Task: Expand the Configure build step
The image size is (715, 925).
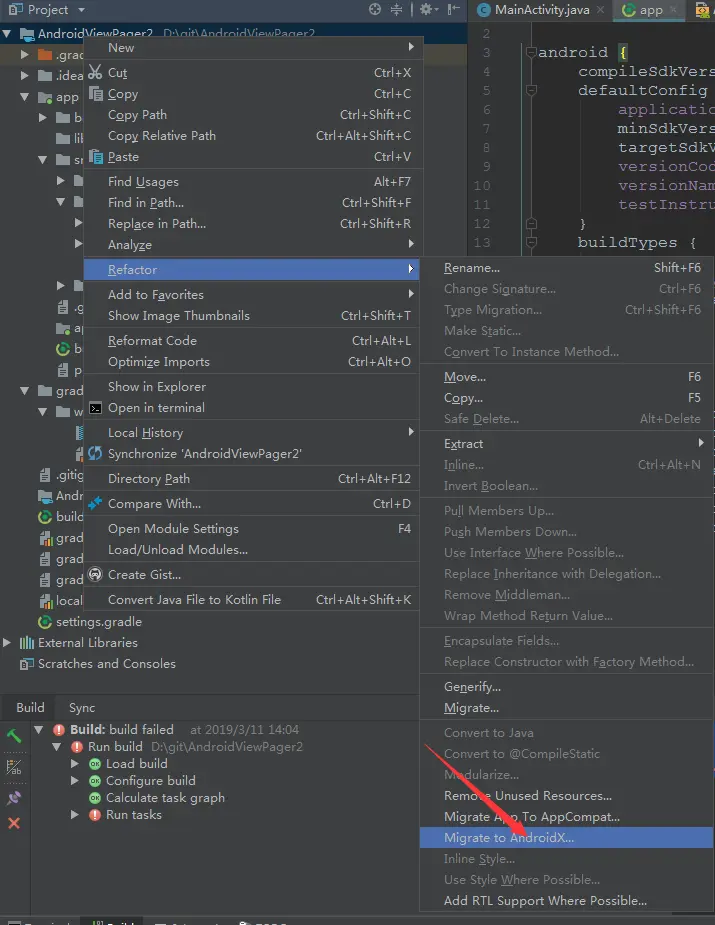Action: coord(75,780)
